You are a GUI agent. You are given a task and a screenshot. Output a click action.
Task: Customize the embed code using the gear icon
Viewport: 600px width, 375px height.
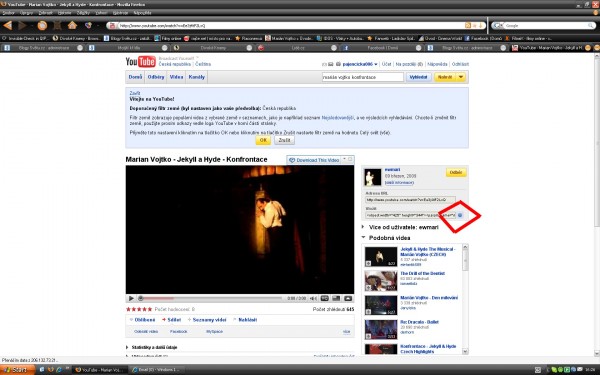[x=460, y=215]
